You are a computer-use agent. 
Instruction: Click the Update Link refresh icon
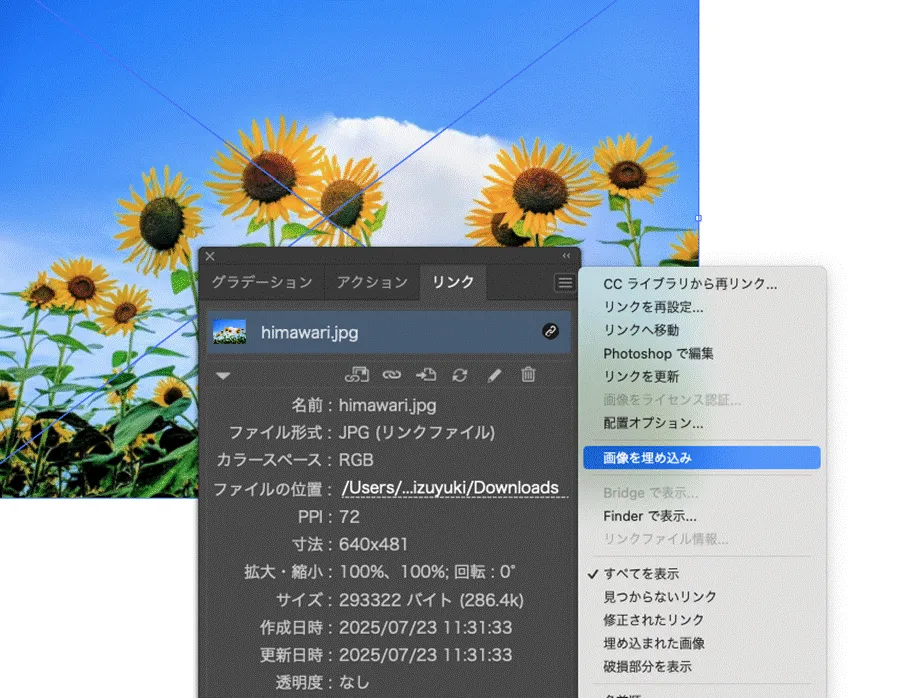pyautogui.click(x=459, y=375)
